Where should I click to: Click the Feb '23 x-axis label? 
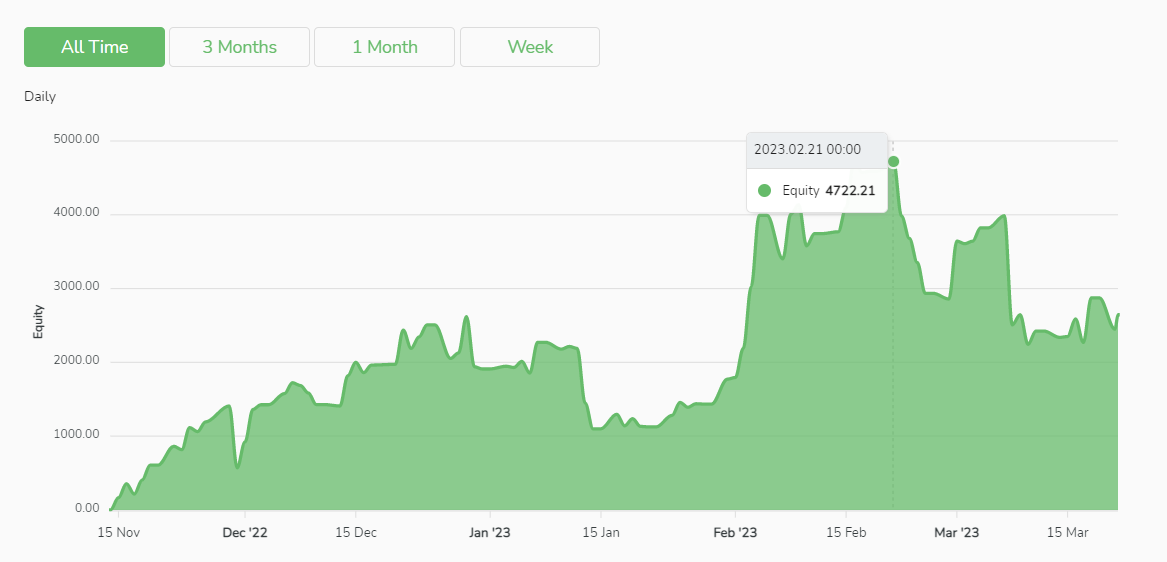pyautogui.click(x=735, y=533)
